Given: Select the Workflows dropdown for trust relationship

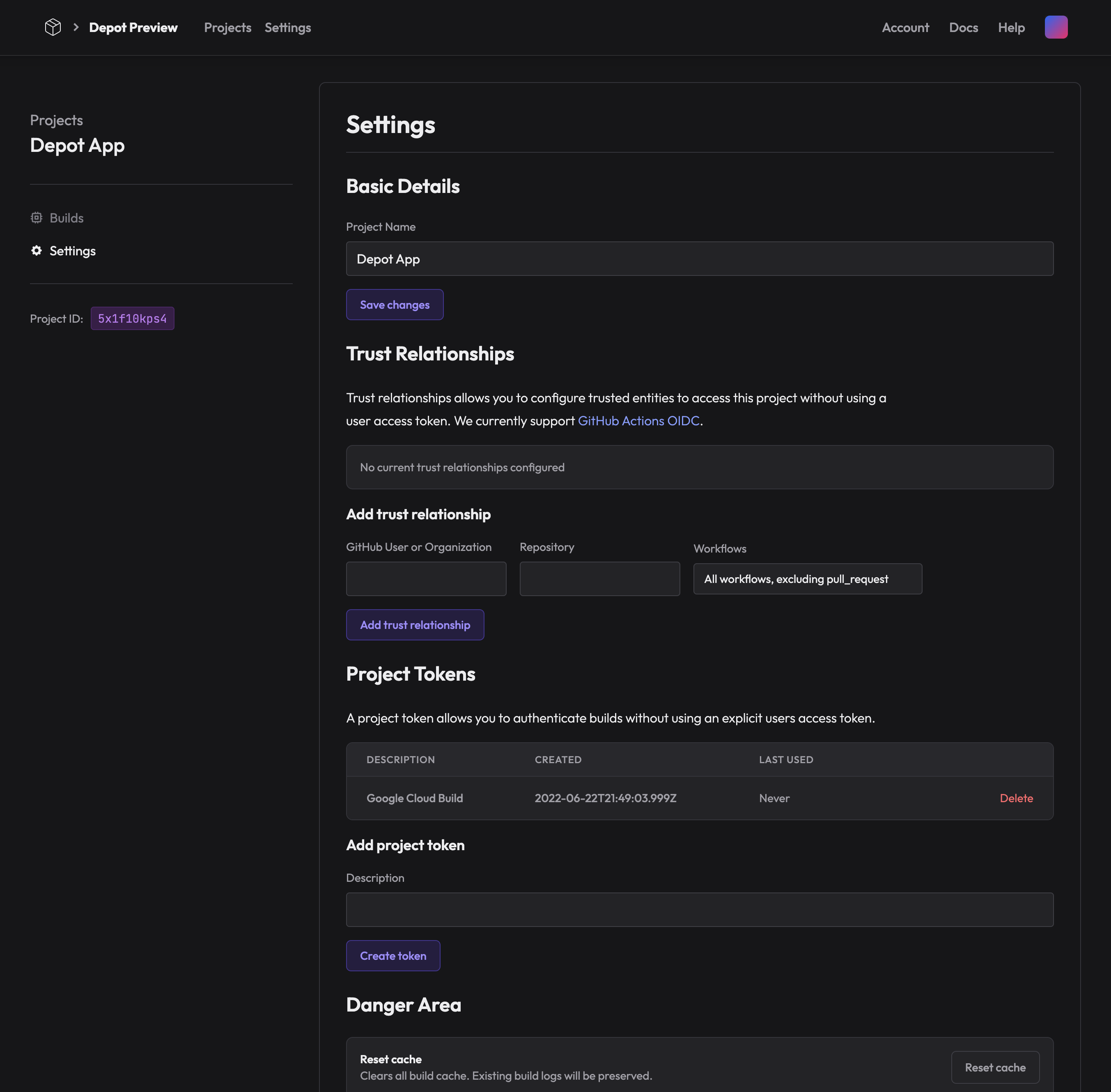Looking at the screenshot, I should click(807, 578).
